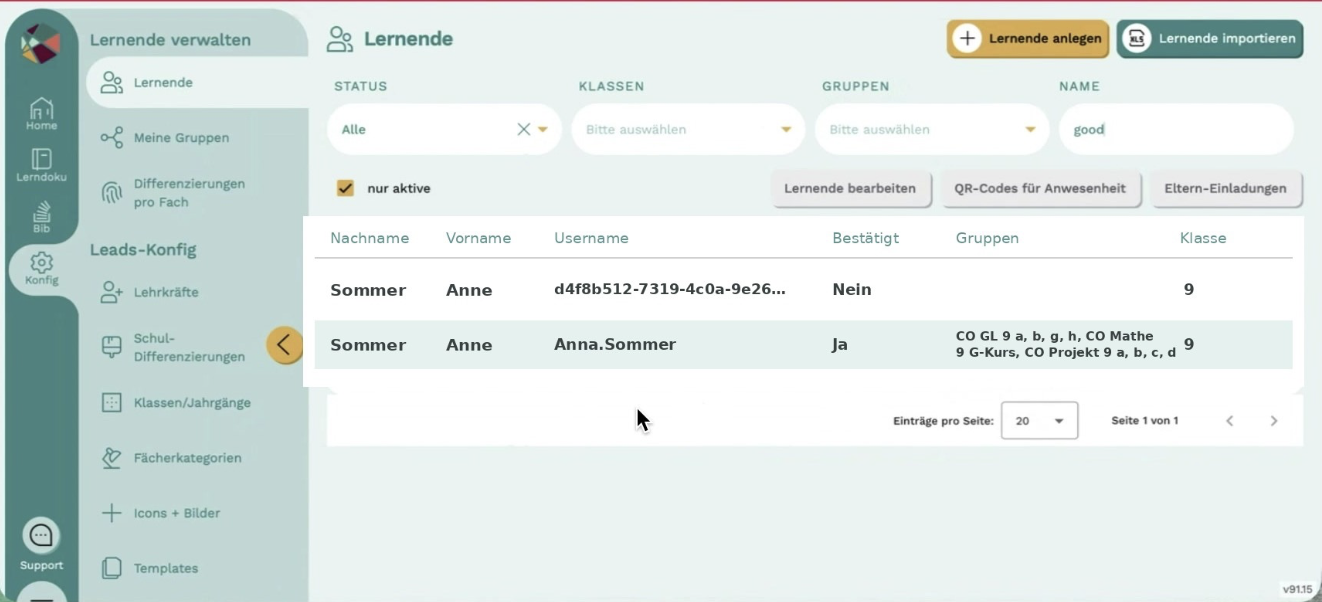The width and height of the screenshot is (1322, 602).
Task: Click the Lernende bearbeiten button
Action: pyautogui.click(x=850, y=188)
